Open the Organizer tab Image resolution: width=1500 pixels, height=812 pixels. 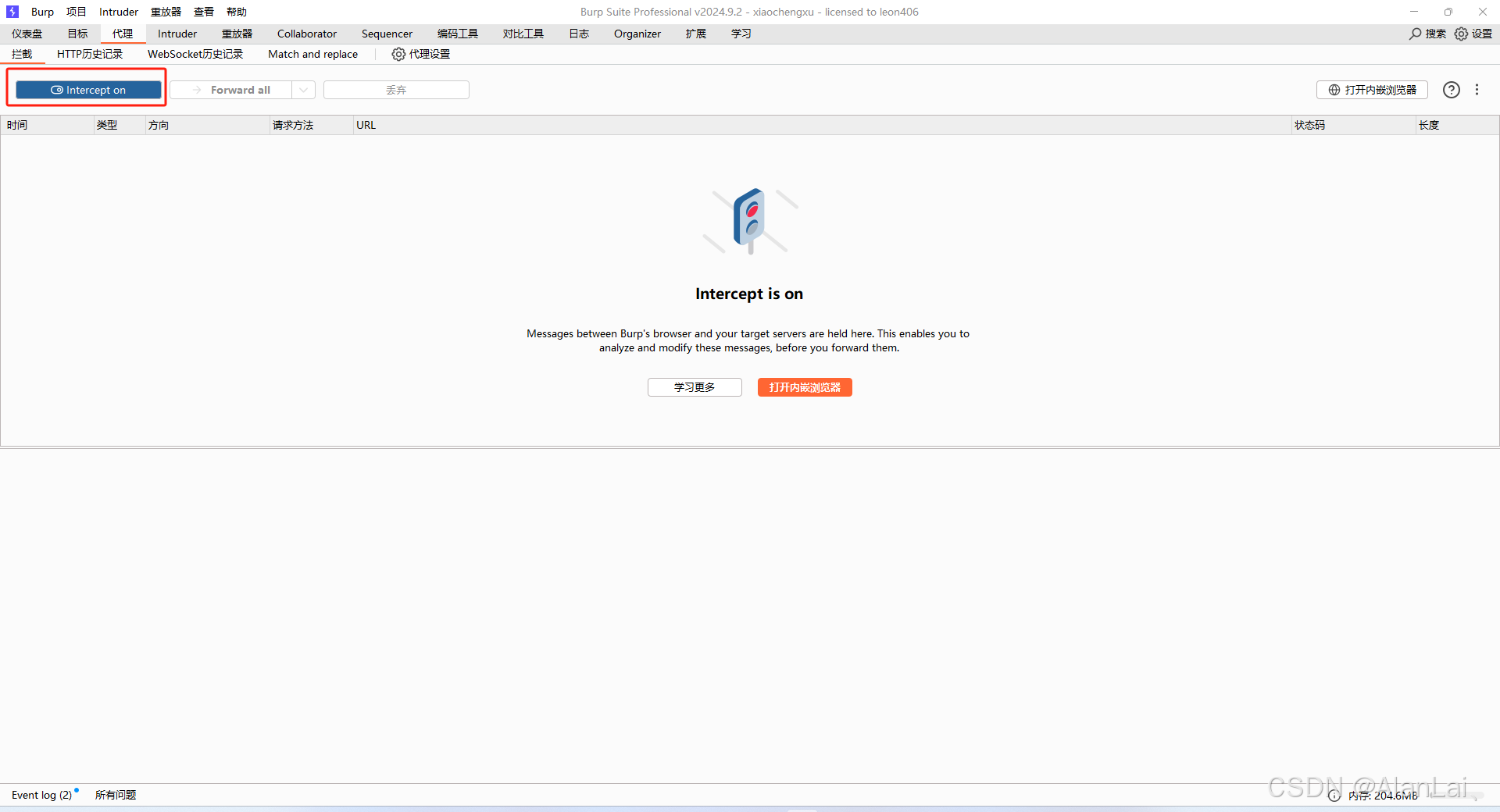(x=637, y=34)
